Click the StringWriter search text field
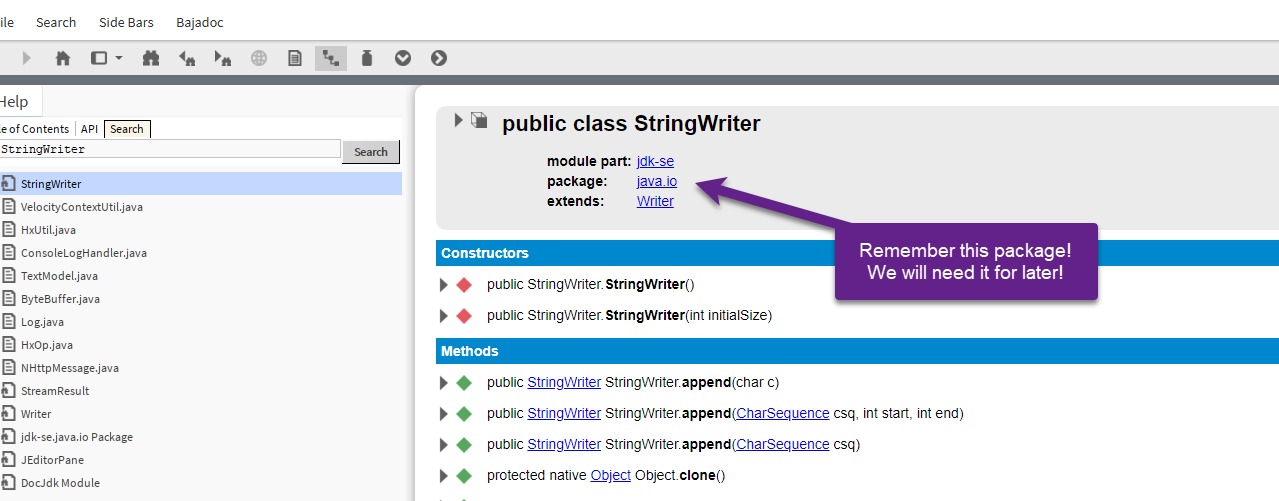The width and height of the screenshot is (1279, 501). [x=170, y=149]
